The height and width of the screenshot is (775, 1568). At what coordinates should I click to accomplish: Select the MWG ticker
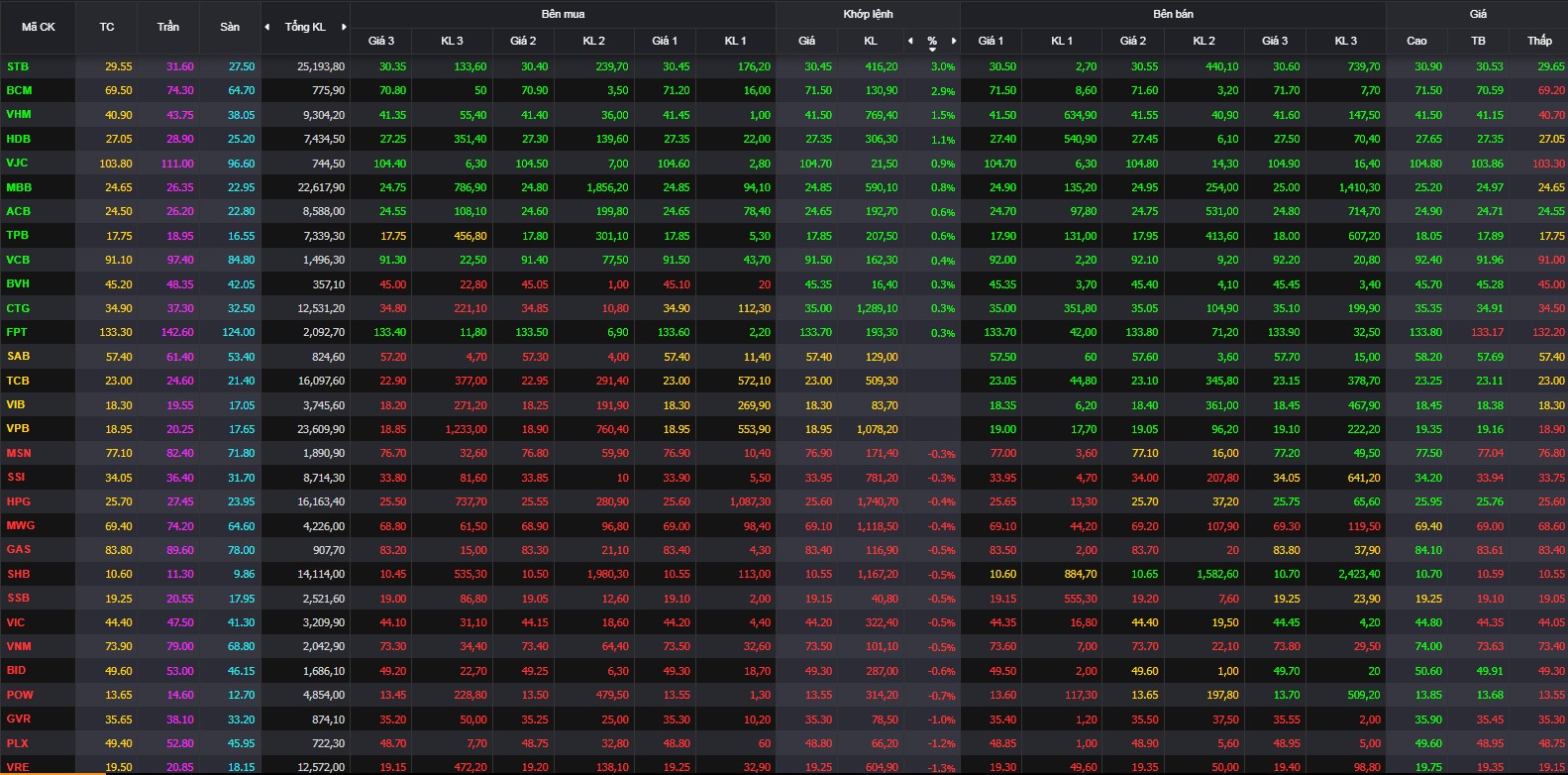[x=20, y=525]
